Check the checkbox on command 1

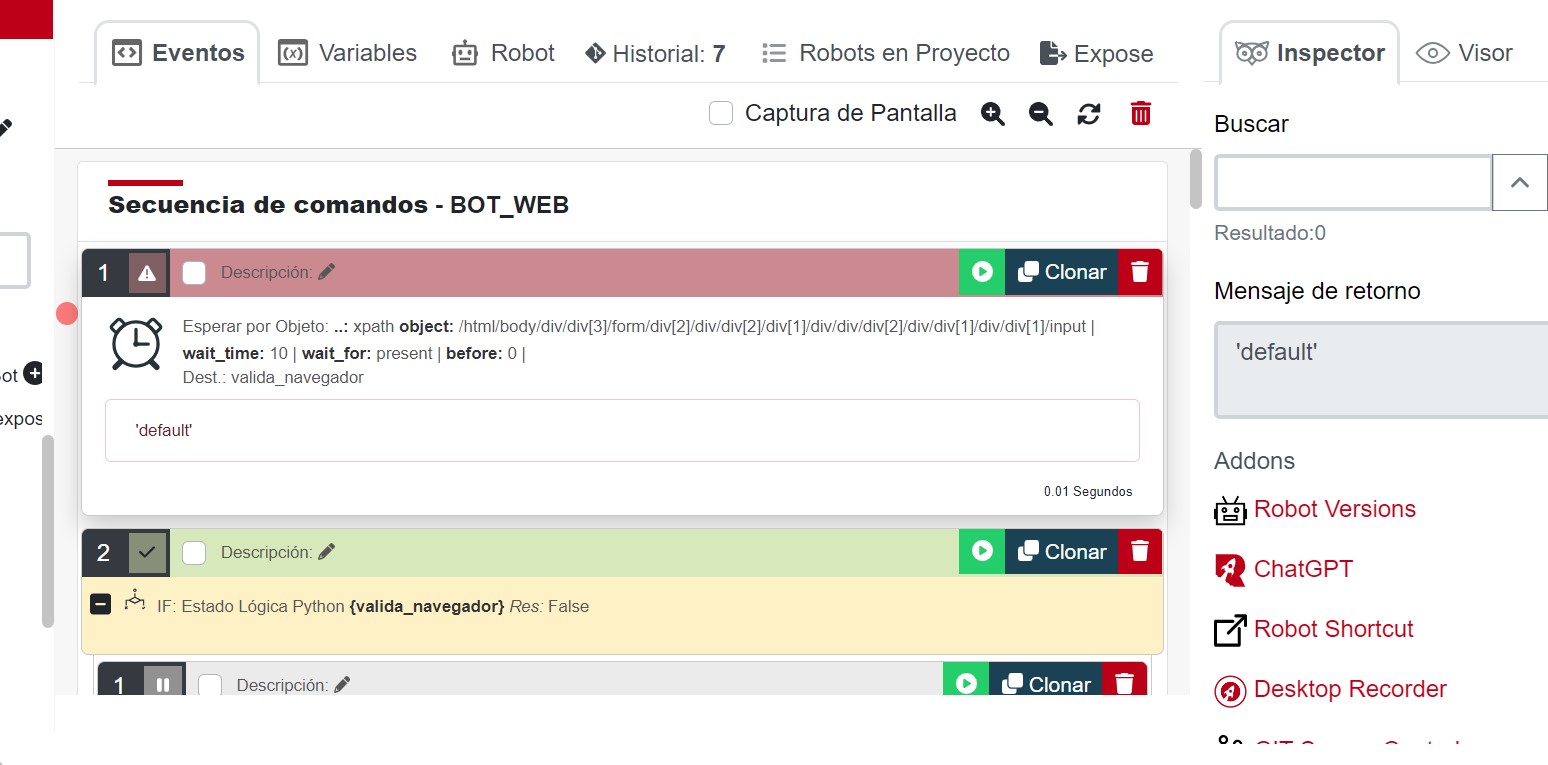click(194, 272)
